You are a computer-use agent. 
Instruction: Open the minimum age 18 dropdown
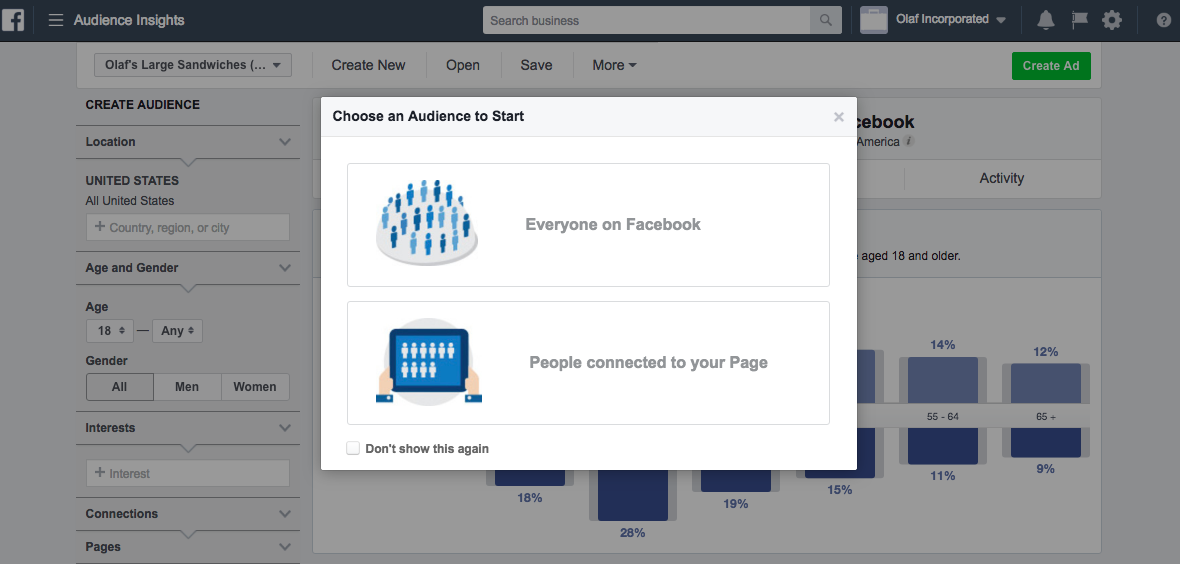[x=109, y=330]
